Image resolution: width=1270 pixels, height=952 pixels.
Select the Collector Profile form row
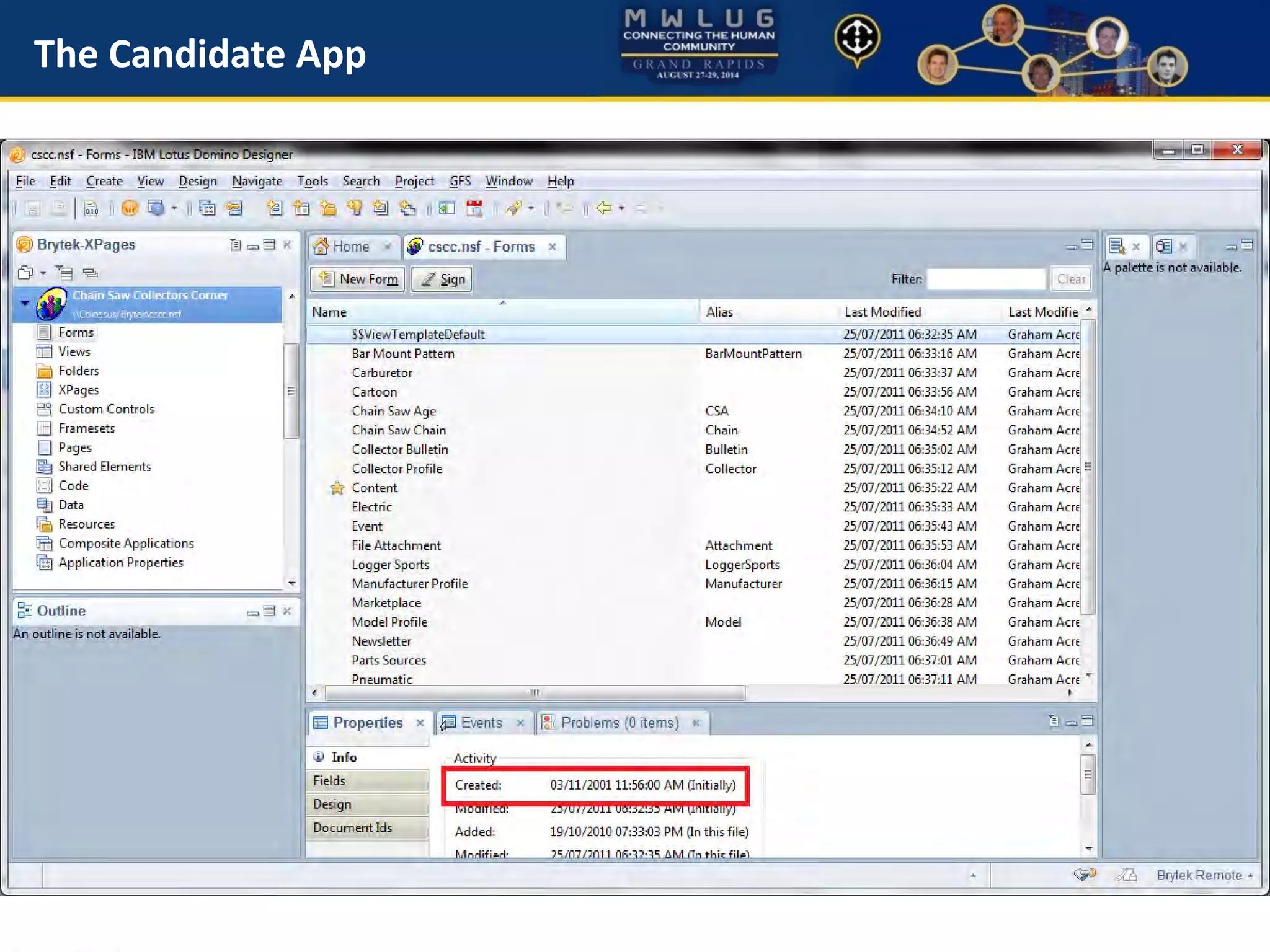(x=693, y=469)
